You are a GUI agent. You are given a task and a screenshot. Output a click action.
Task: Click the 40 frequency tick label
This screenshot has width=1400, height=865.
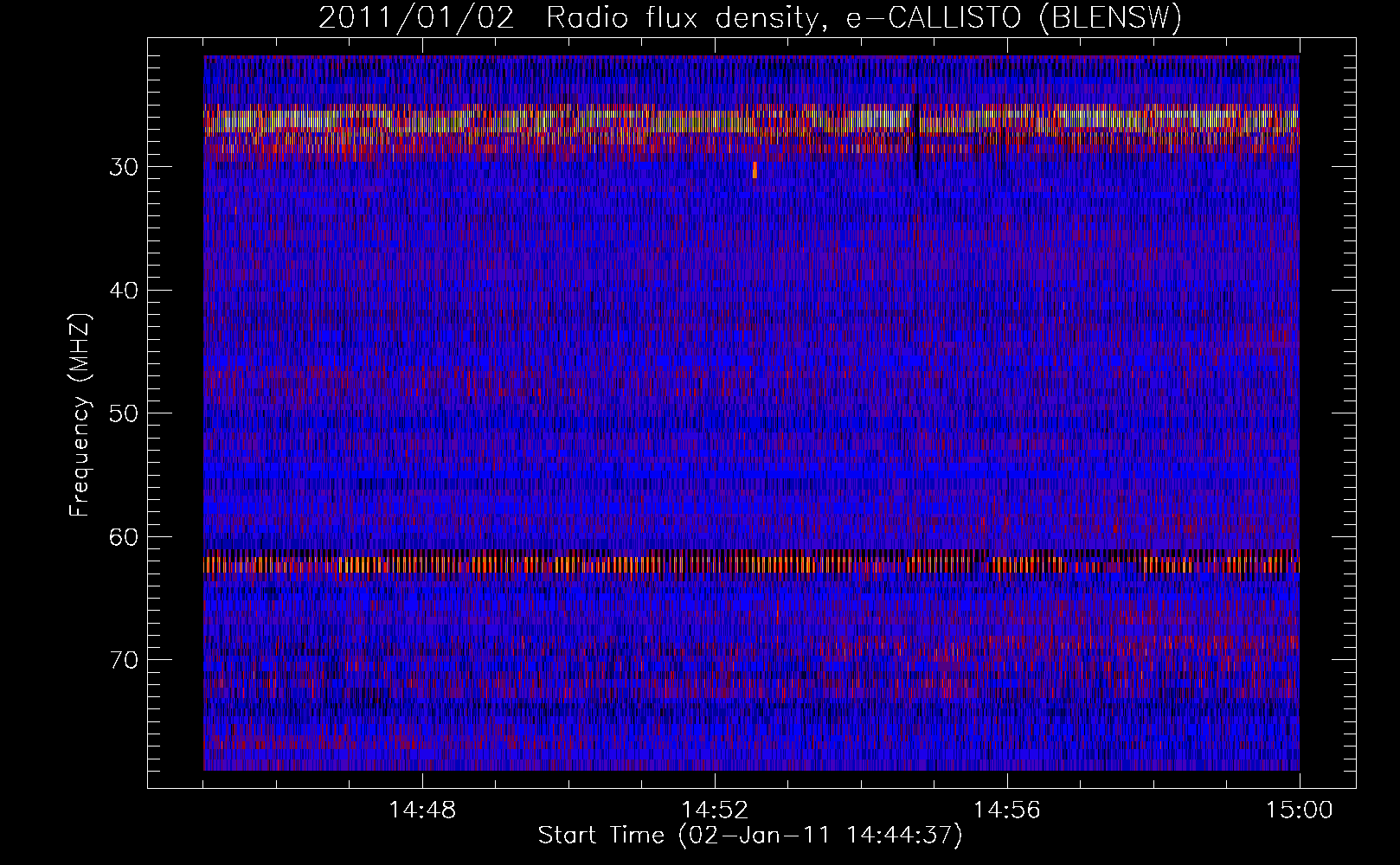coord(124,291)
